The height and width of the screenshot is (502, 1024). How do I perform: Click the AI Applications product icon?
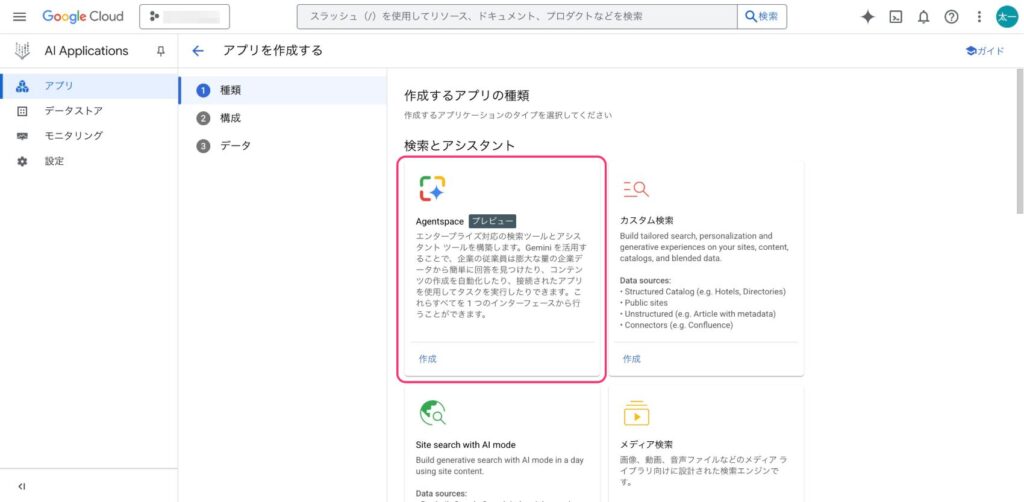(x=22, y=51)
